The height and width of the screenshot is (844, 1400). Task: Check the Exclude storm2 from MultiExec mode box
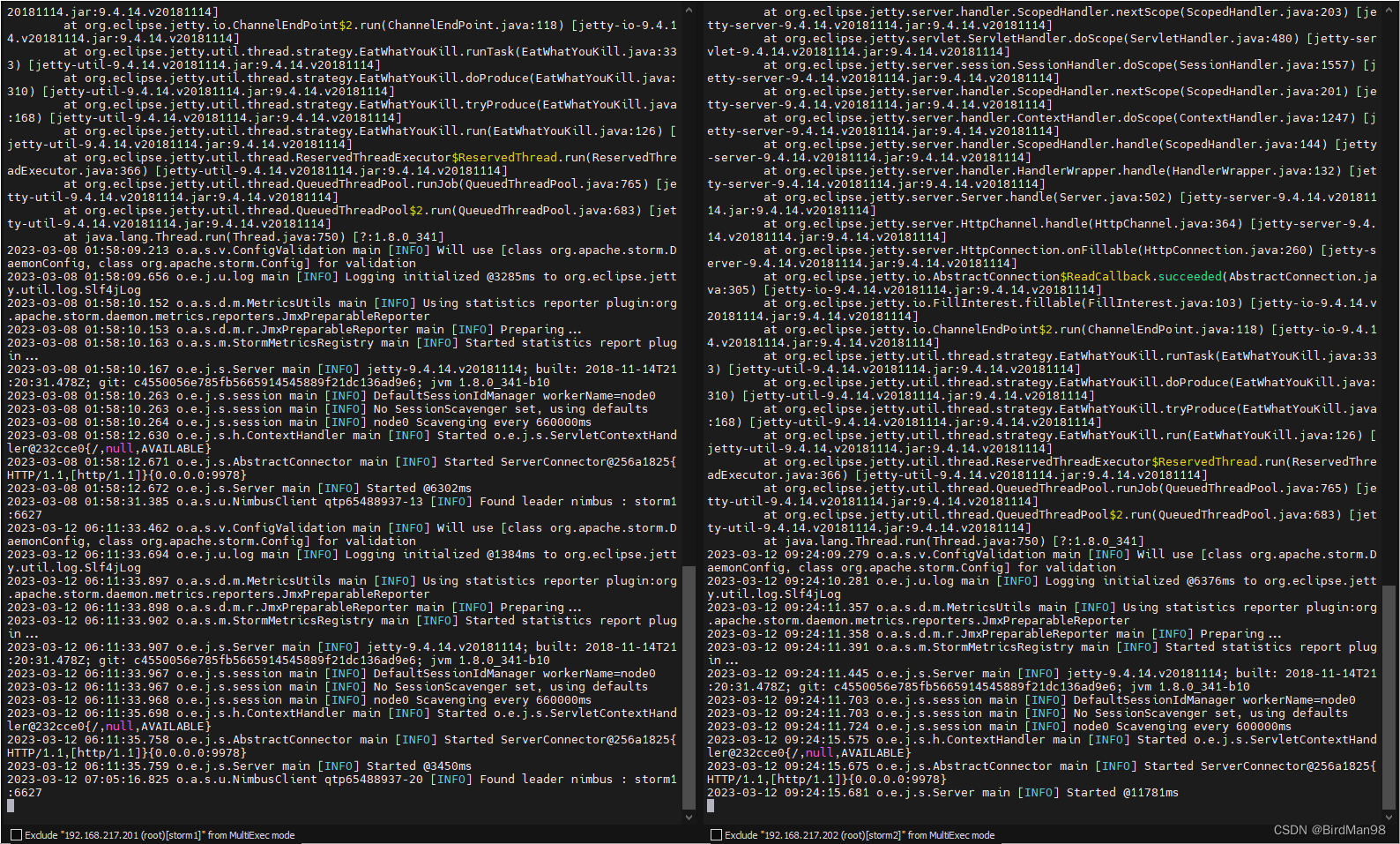(x=716, y=835)
